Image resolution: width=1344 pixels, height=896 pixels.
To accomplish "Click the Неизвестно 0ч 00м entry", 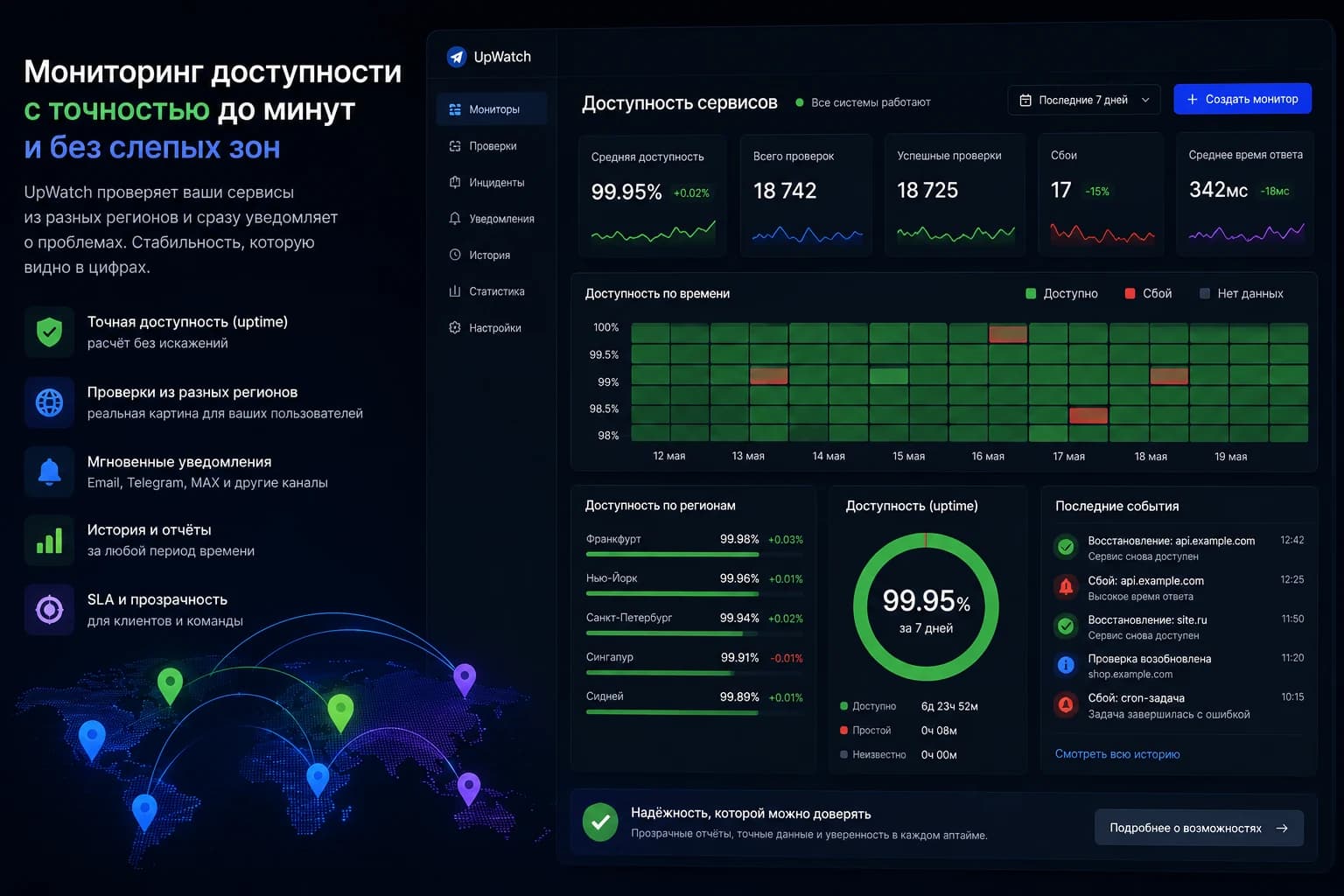I will (899, 754).
